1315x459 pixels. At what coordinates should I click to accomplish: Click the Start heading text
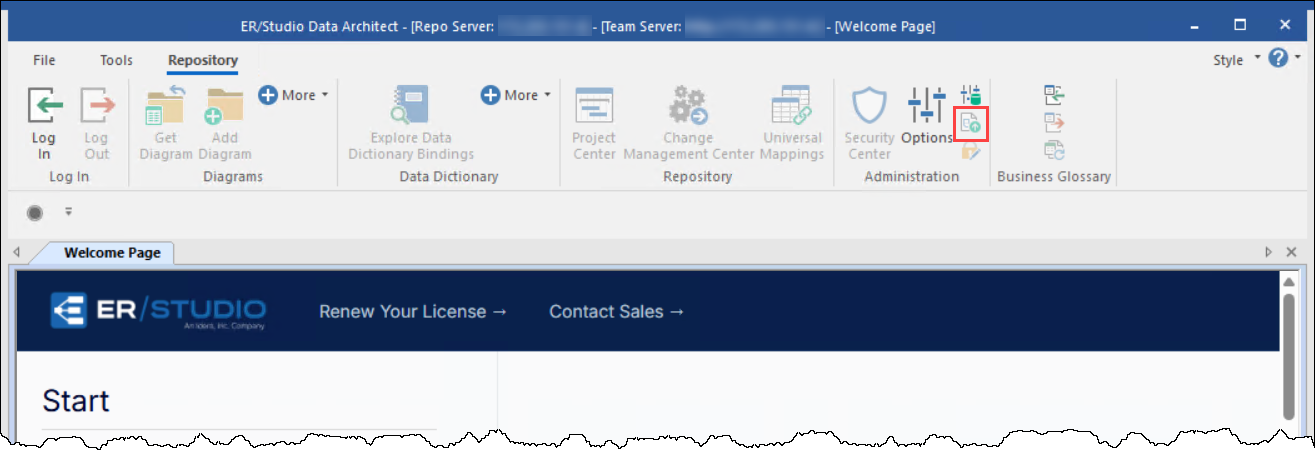click(76, 402)
